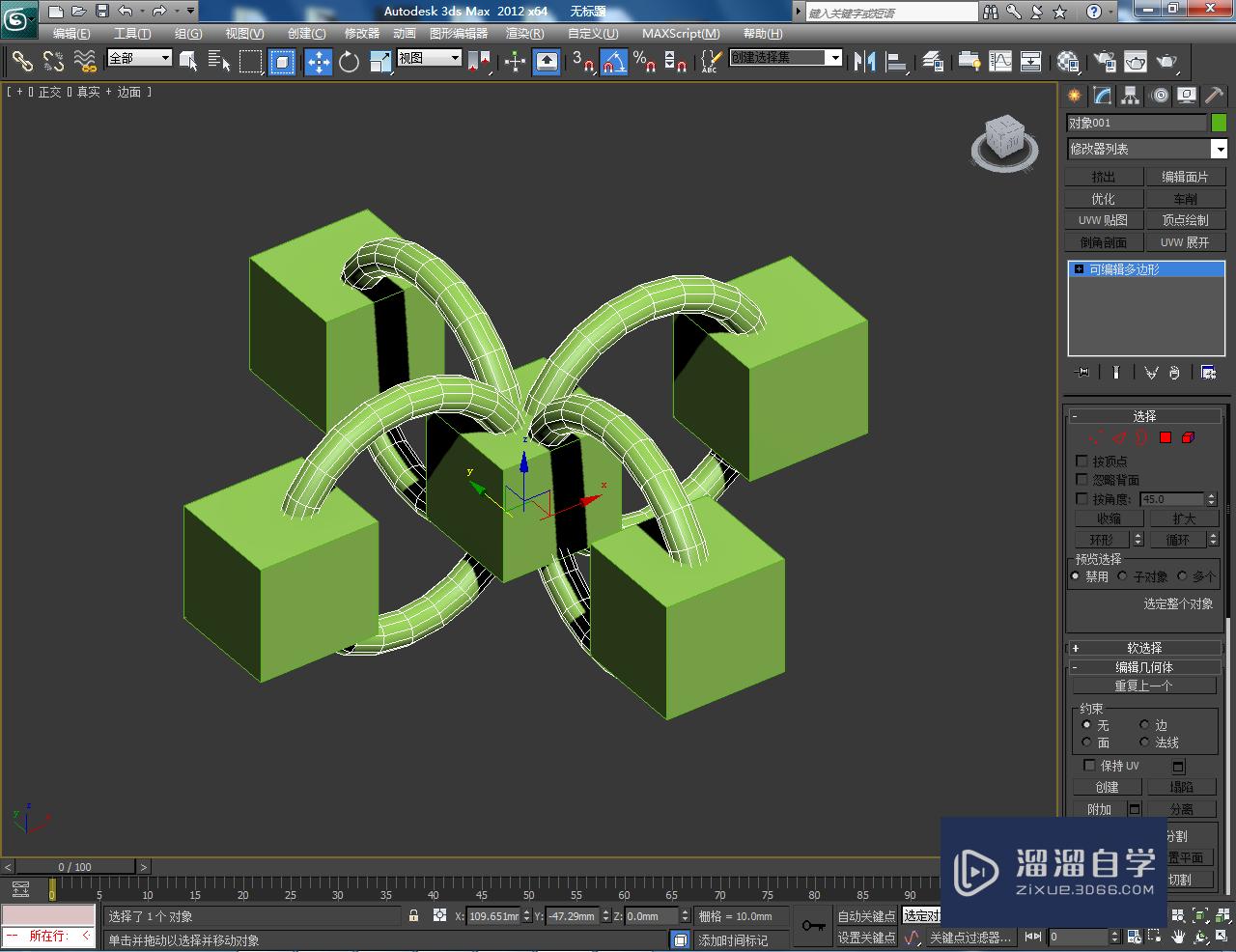The image size is (1236, 952).
Task: Toggle the 3D Snaps button
Action: click(583, 61)
